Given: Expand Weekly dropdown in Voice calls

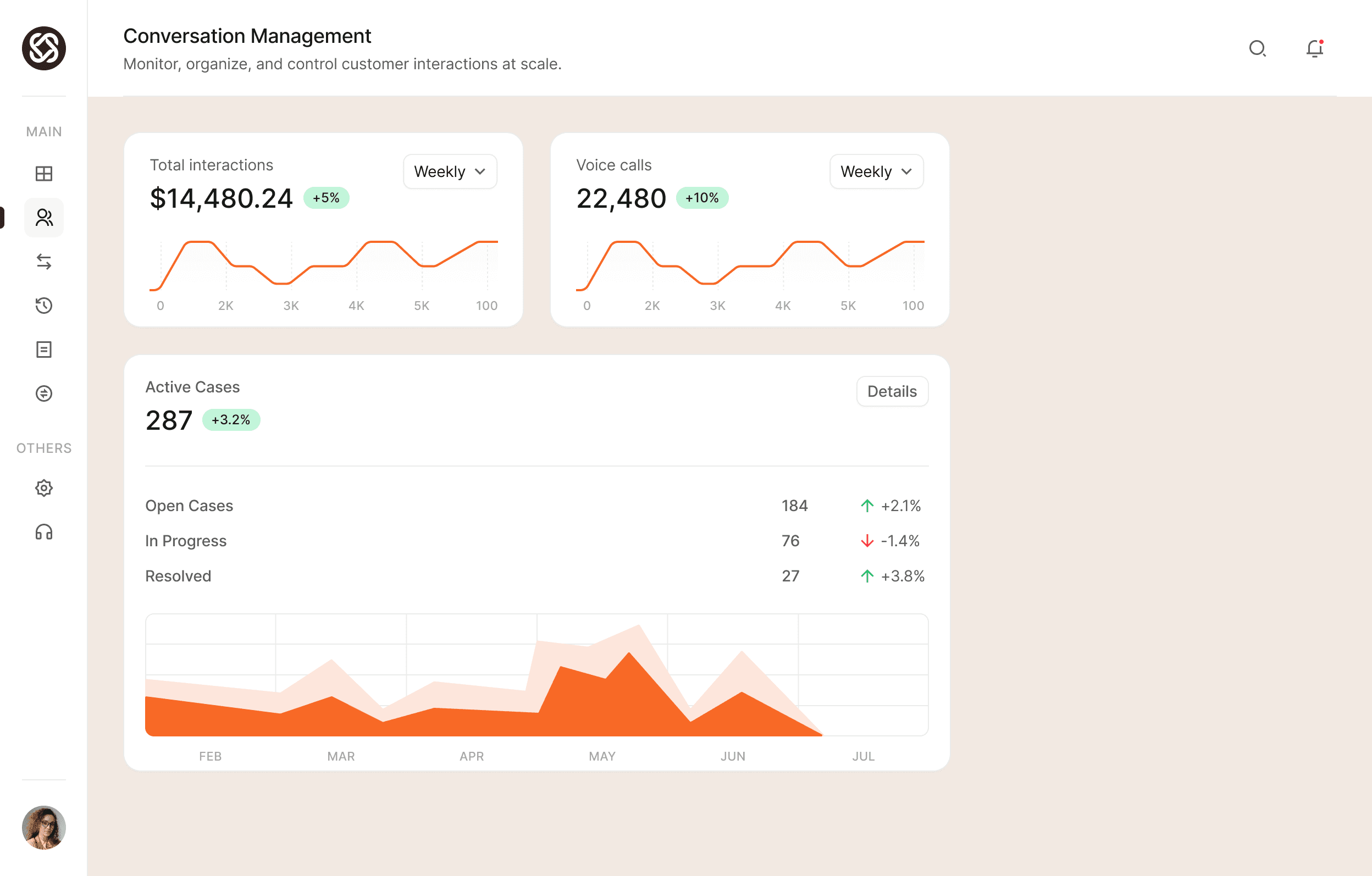Looking at the screenshot, I should (x=876, y=171).
